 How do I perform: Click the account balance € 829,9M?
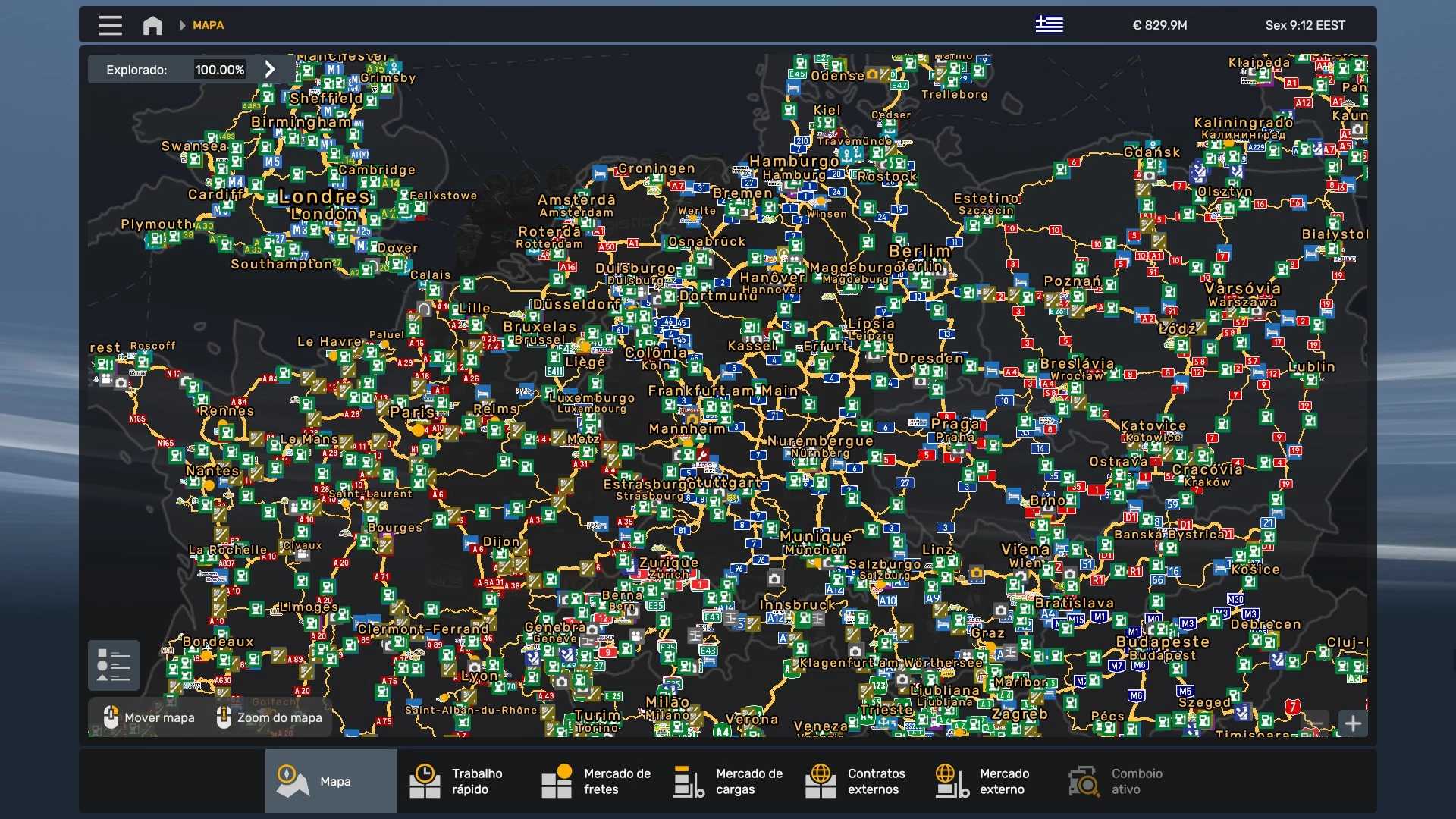[1159, 25]
